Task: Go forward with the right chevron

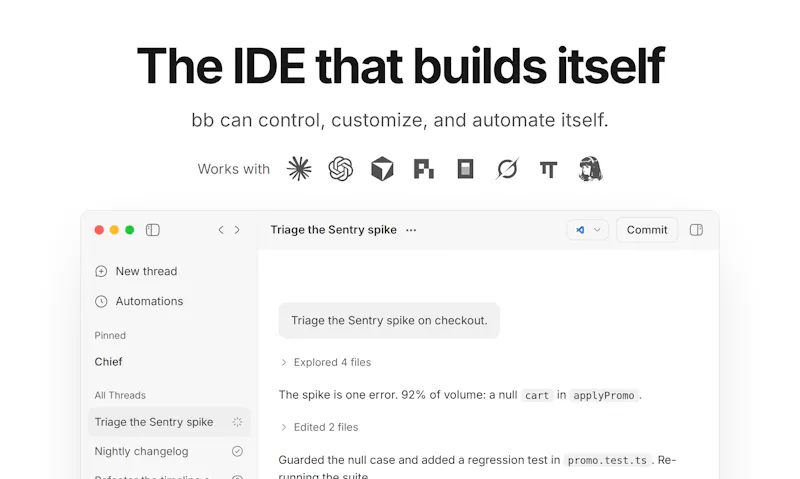Action: pyautogui.click(x=237, y=230)
